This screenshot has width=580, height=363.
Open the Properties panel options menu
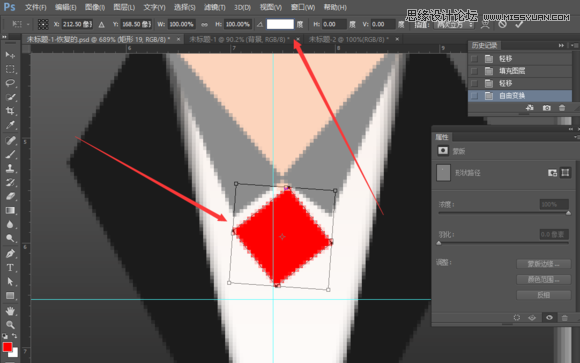(x=576, y=137)
